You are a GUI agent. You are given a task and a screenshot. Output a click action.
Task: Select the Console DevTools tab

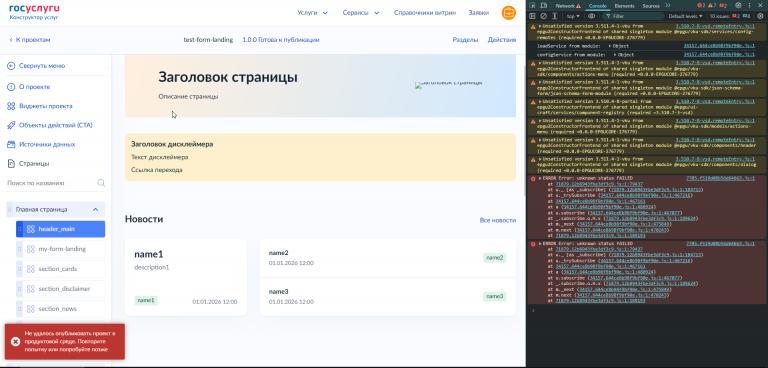(x=597, y=6)
